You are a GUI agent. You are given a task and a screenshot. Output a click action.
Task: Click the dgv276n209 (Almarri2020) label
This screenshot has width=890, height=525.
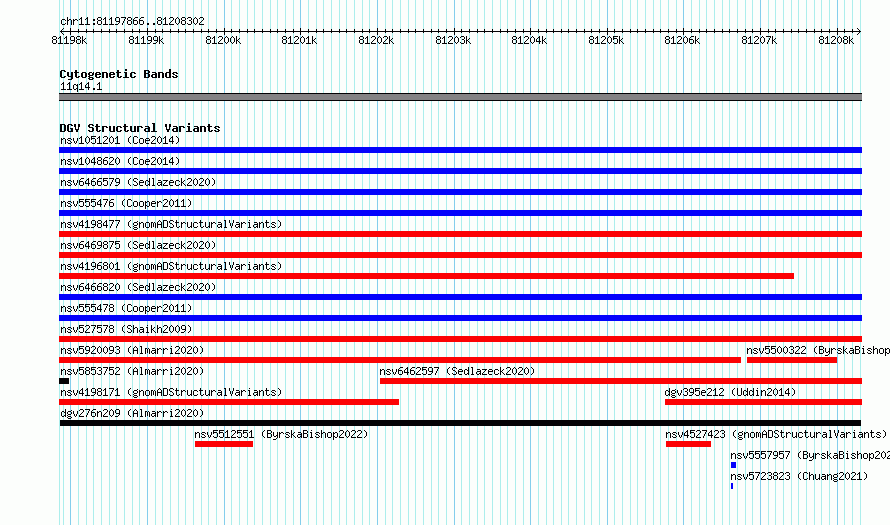point(132,413)
